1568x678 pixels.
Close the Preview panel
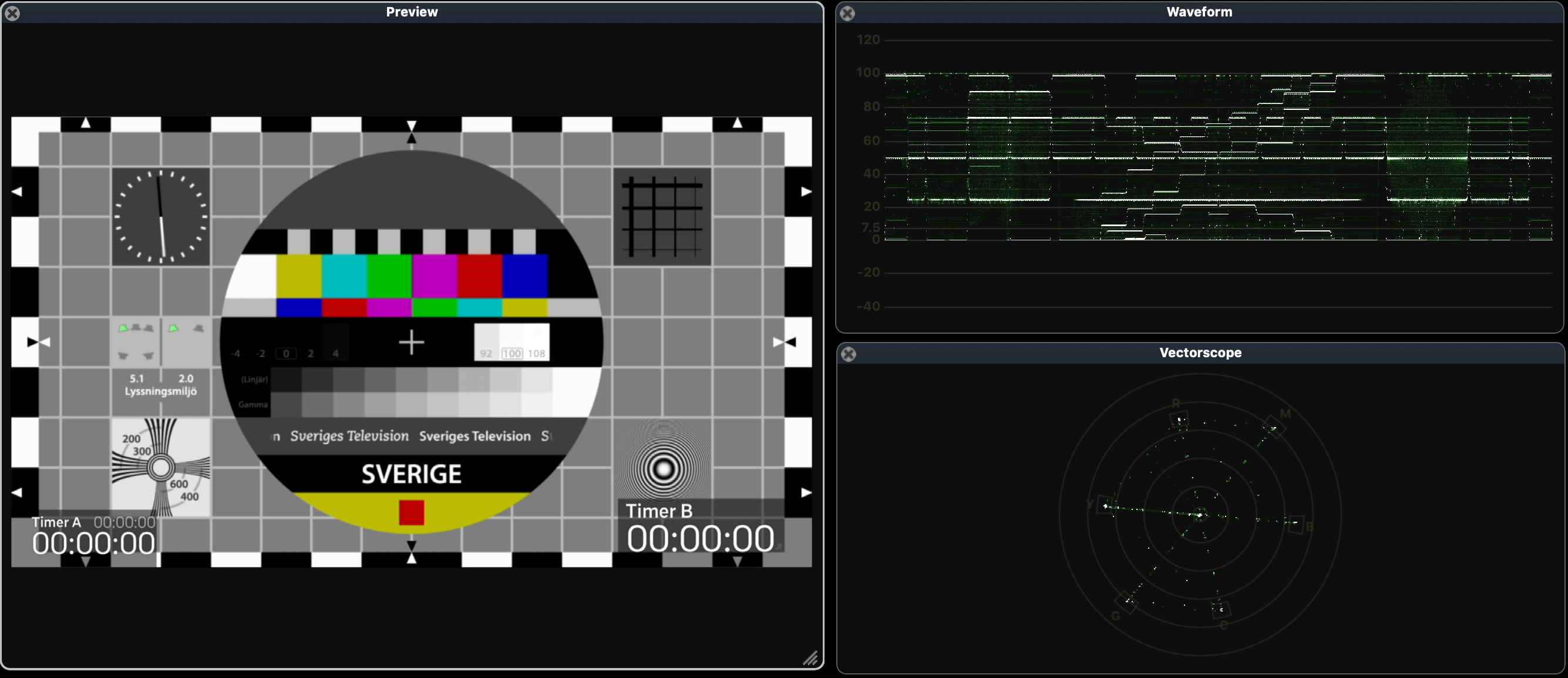click(12, 14)
